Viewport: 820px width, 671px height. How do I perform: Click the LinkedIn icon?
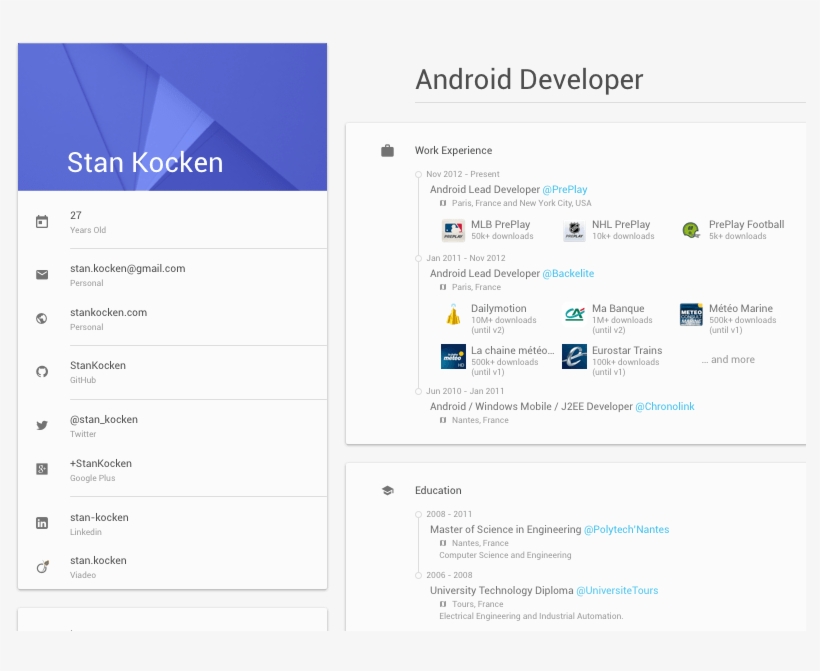pyautogui.click(x=41, y=522)
